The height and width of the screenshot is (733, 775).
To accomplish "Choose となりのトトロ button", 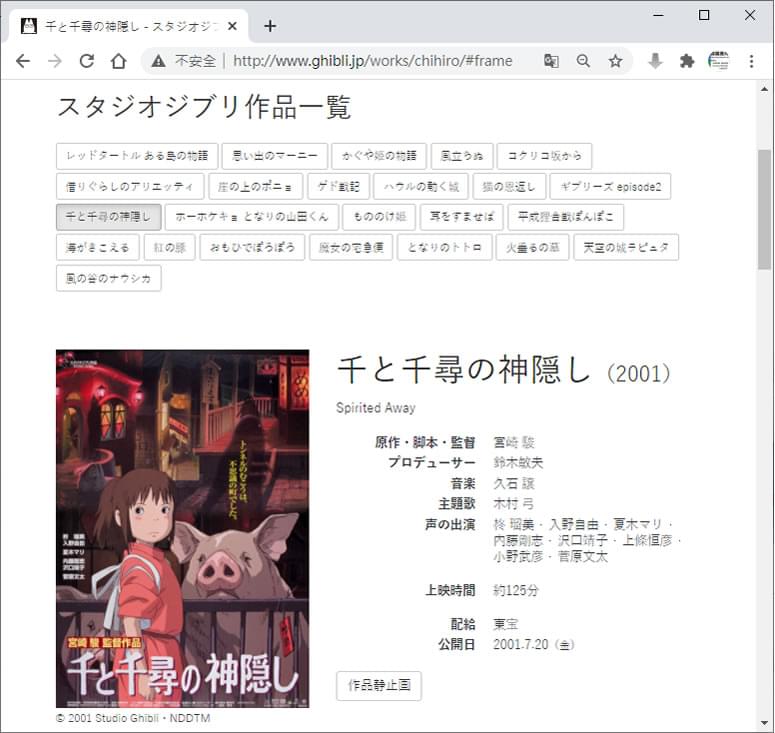I will [x=444, y=247].
